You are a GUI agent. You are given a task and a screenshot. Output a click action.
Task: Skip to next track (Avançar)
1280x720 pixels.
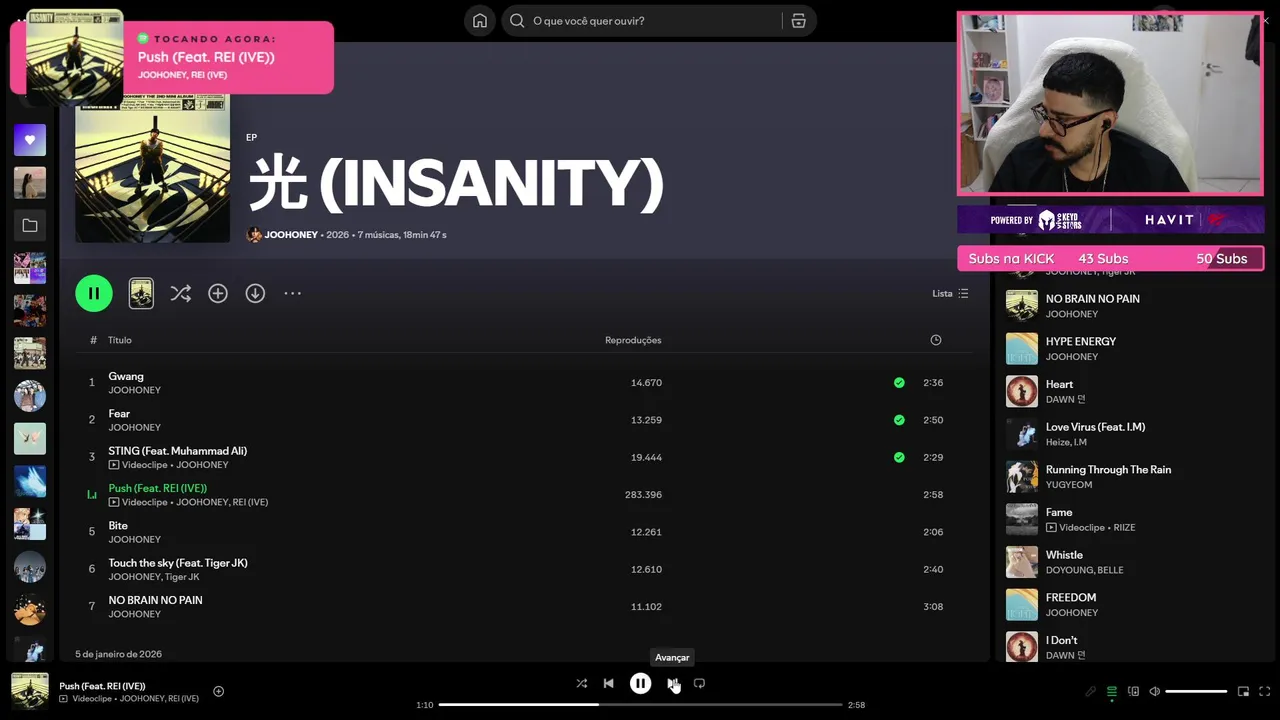coord(673,684)
